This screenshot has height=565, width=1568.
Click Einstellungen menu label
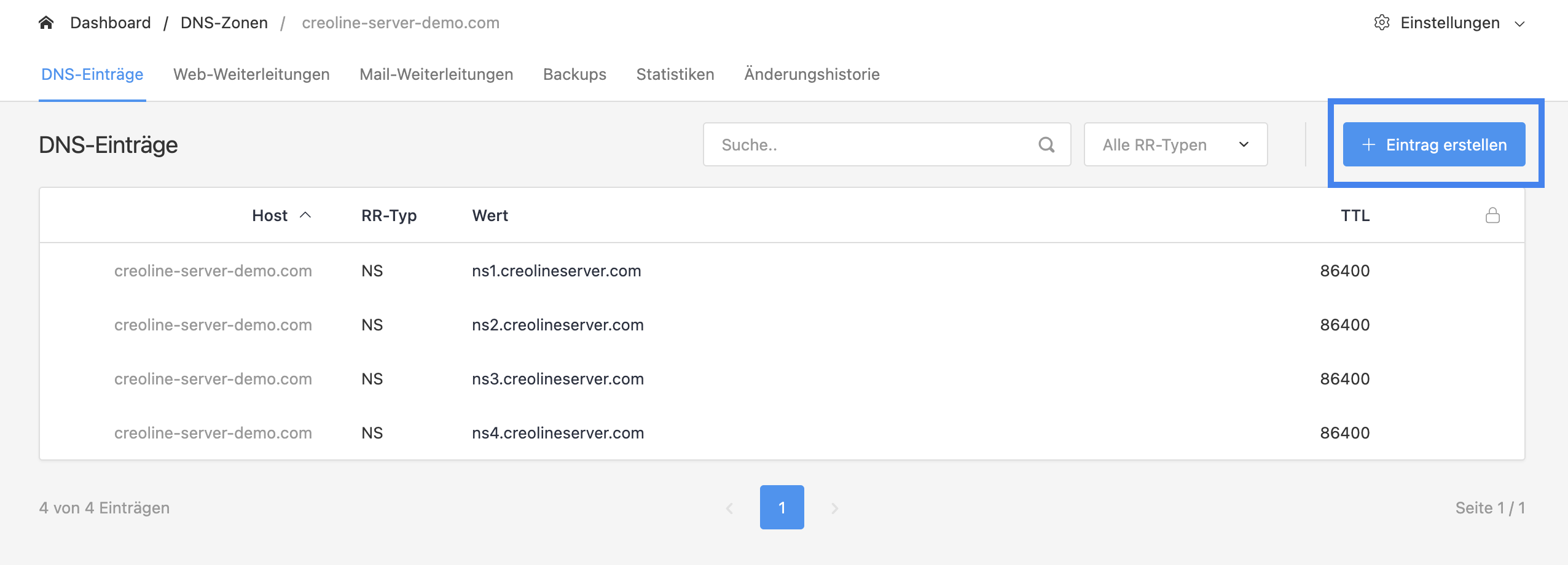1450,23
